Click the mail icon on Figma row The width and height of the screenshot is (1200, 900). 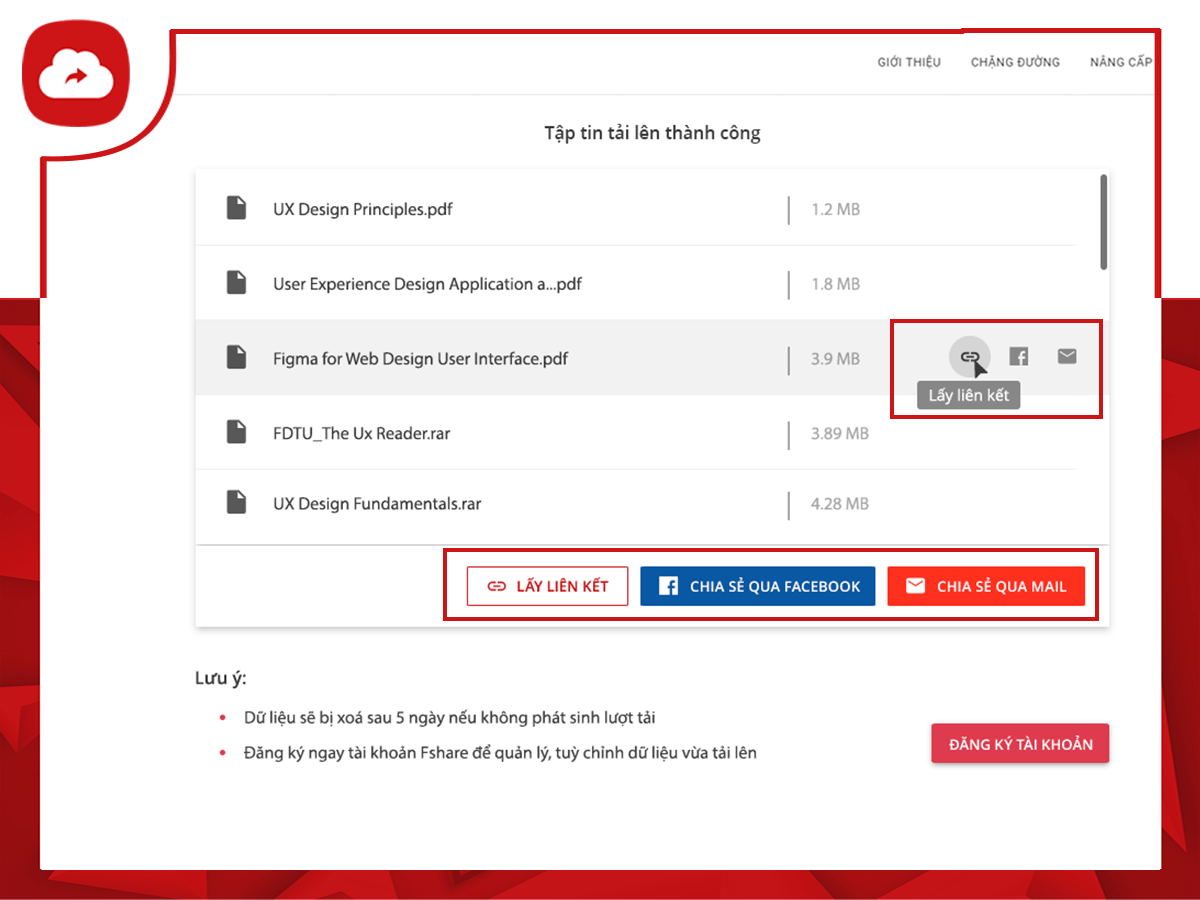tap(1067, 357)
